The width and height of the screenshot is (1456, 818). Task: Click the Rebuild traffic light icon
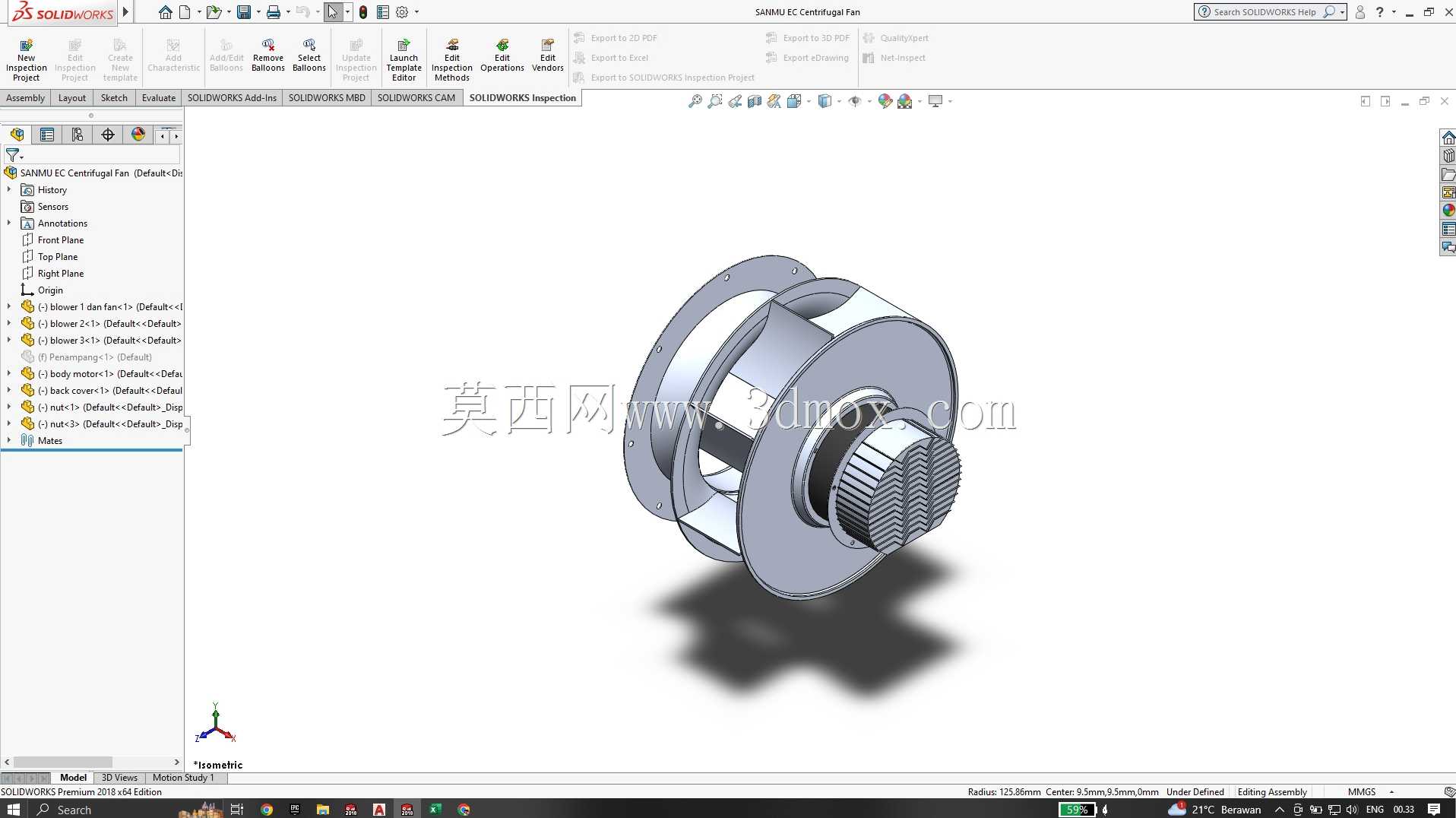pos(363,12)
